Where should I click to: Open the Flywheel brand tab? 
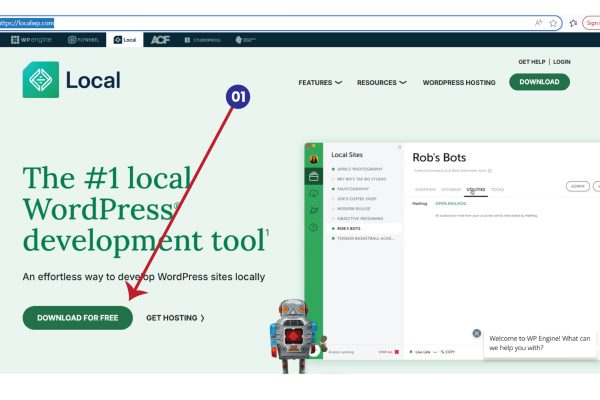pyautogui.click(x=83, y=40)
